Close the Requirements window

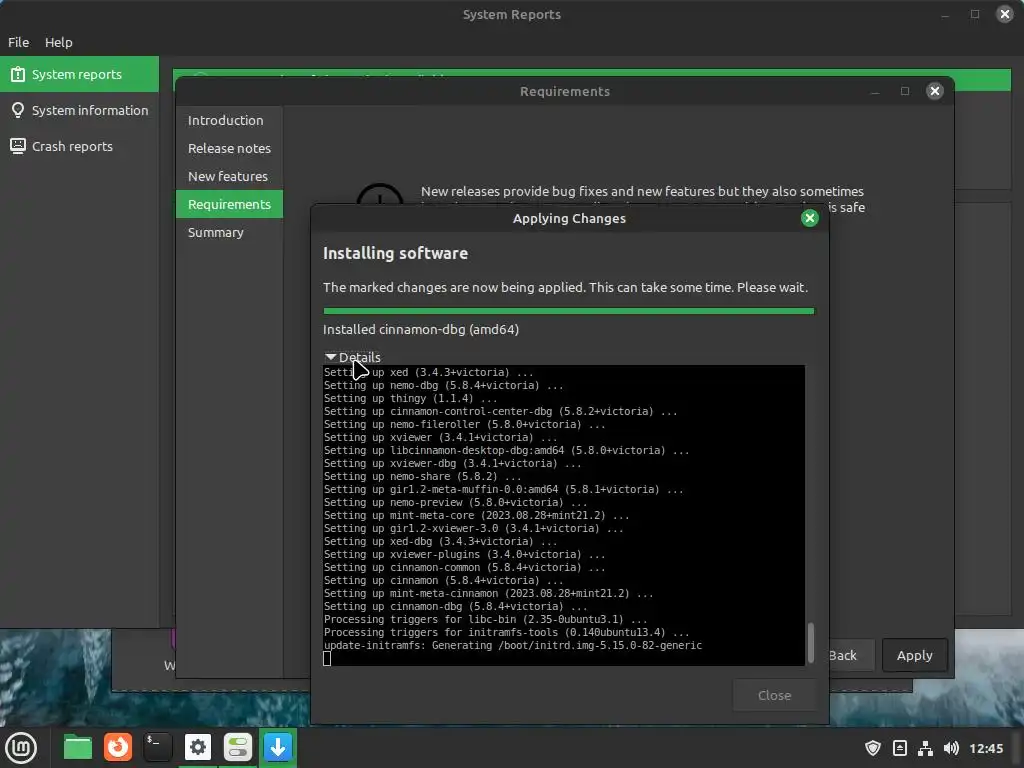pyautogui.click(x=935, y=91)
